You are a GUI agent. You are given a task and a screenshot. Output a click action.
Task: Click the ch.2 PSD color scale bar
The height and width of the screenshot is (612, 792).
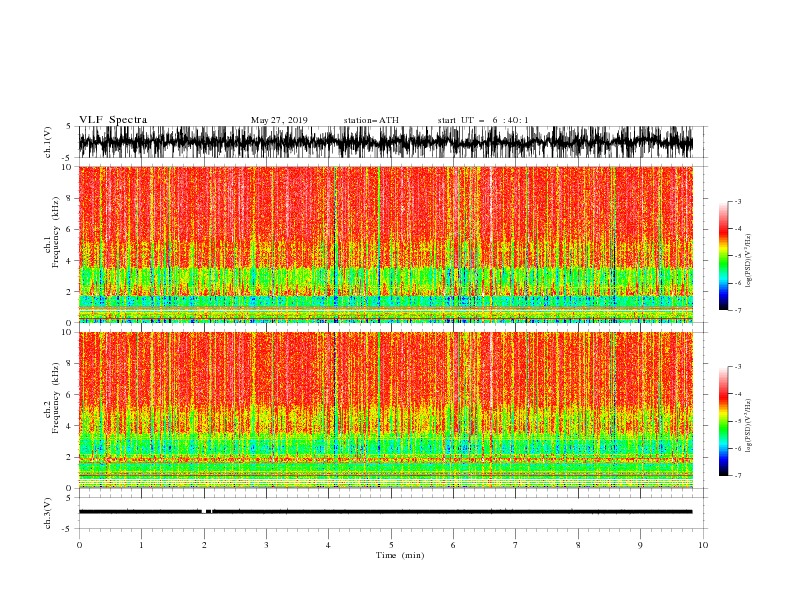[x=723, y=421]
